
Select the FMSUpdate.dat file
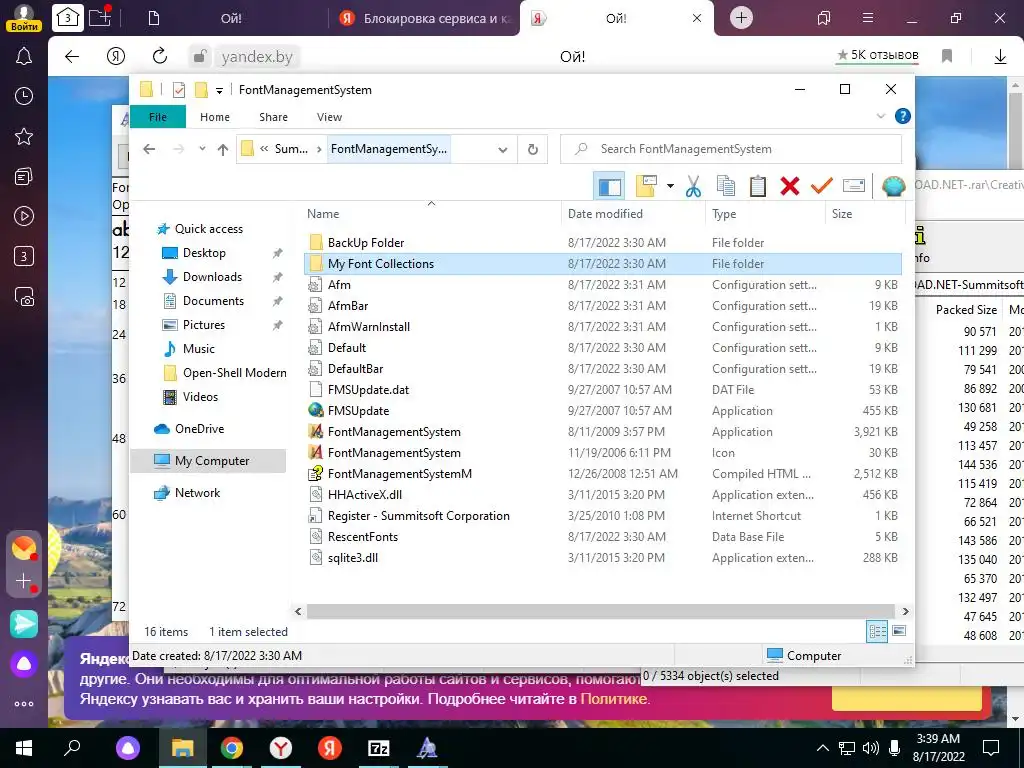602,390
